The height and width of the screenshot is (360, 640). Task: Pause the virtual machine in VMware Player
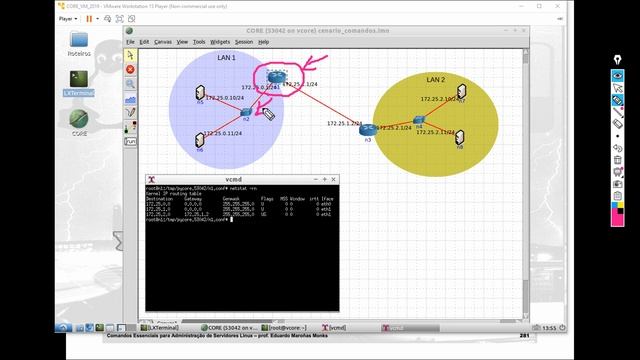coord(89,19)
